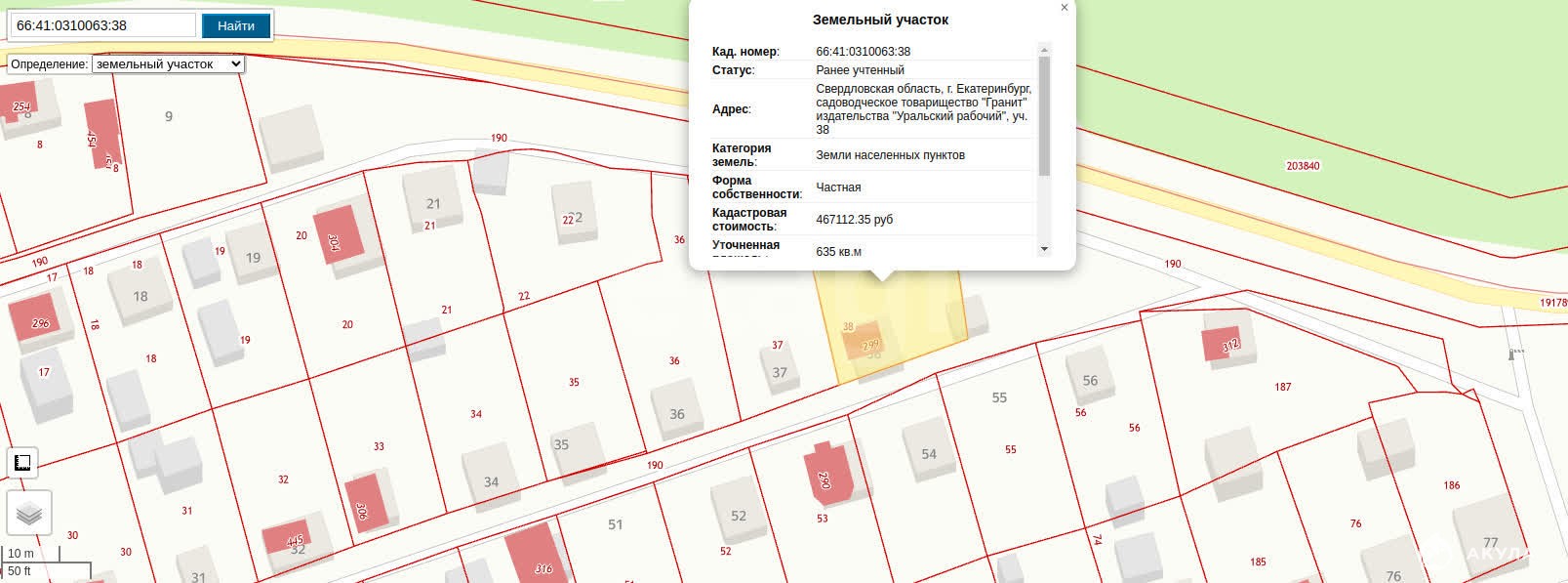Screen dimensions: 1568x583
Task: Click the popup's vertical scrollbar thumb
Action: click(1044, 115)
